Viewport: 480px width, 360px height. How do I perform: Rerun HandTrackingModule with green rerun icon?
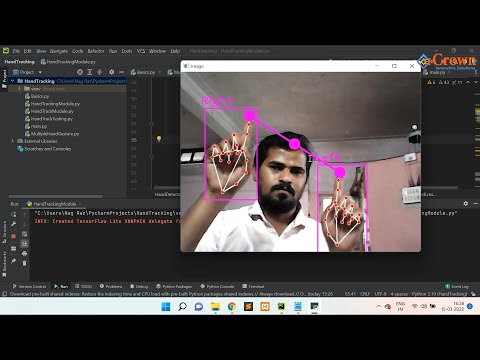(13, 214)
